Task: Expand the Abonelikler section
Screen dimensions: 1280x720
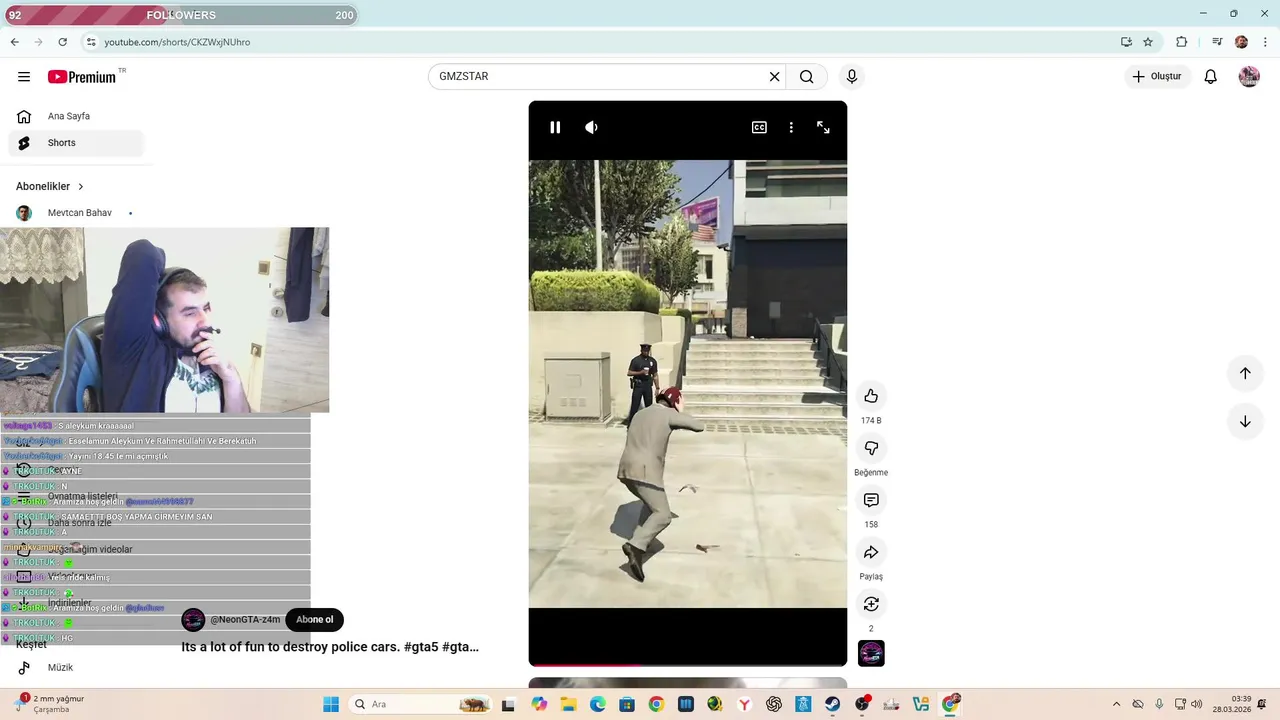Action: click(50, 186)
